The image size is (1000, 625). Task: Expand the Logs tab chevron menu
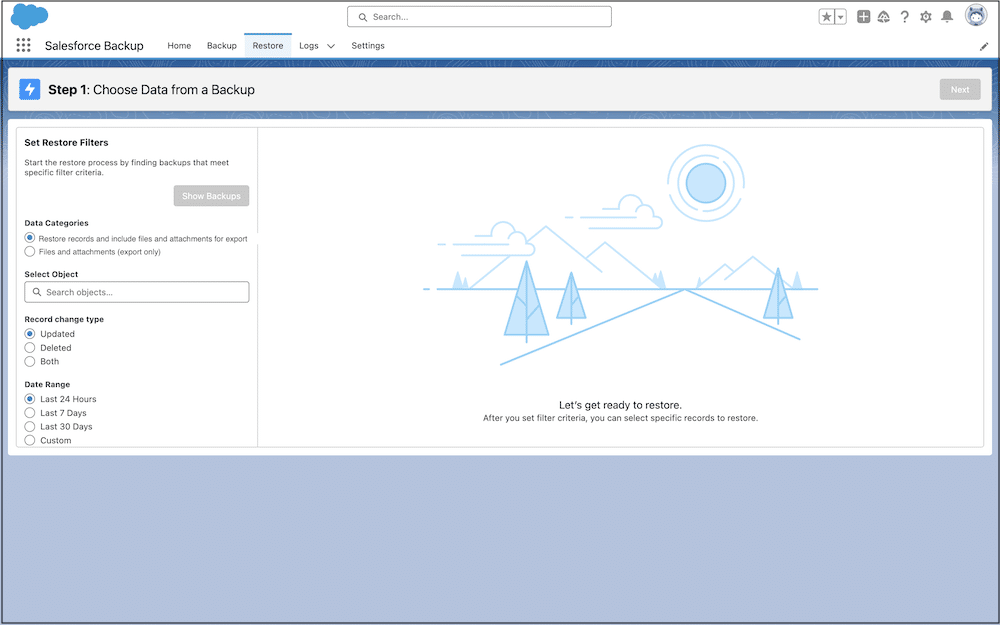[x=331, y=46]
